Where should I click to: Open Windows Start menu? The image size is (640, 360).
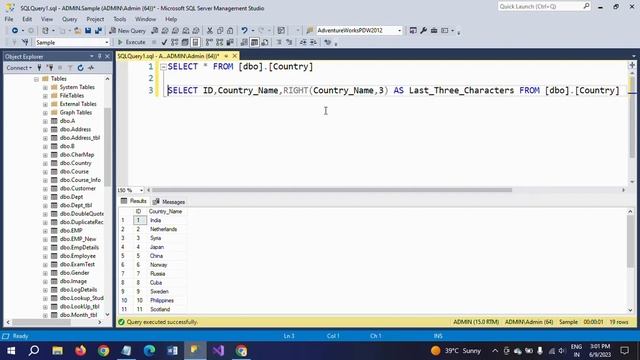pos(11,351)
